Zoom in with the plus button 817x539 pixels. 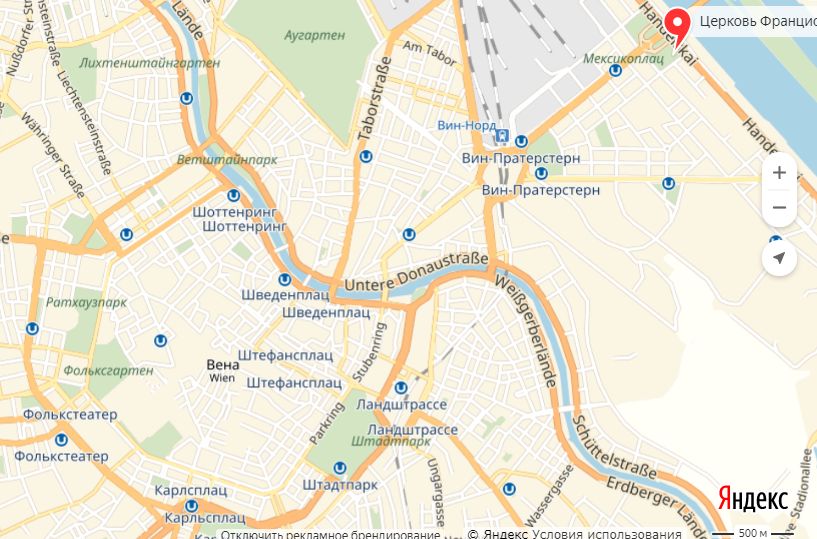click(779, 173)
